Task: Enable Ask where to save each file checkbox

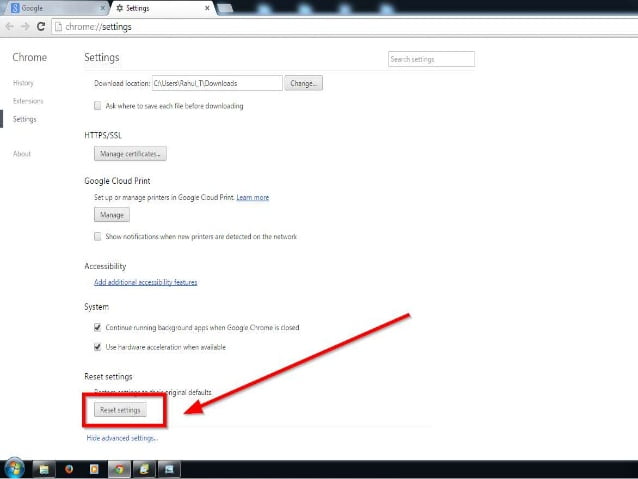Action: pyautogui.click(x=98, y=106)
